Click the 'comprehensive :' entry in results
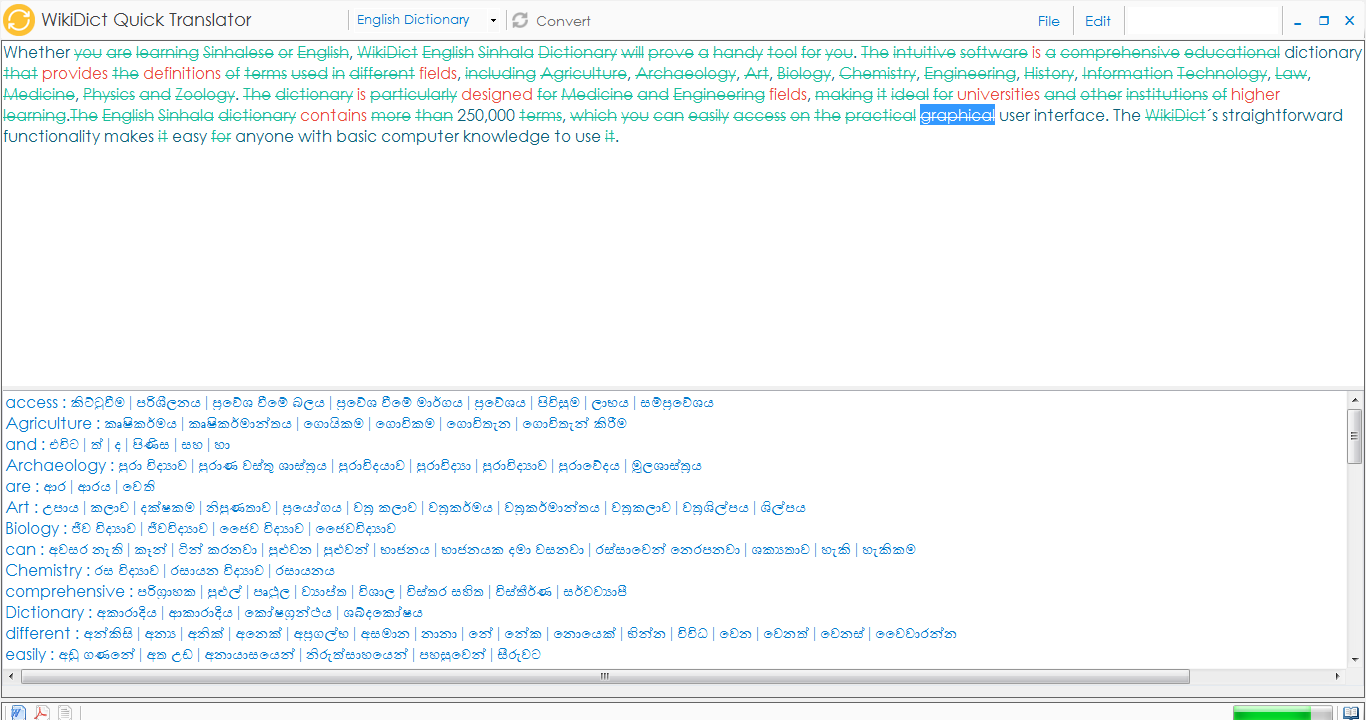 [70, 591]
